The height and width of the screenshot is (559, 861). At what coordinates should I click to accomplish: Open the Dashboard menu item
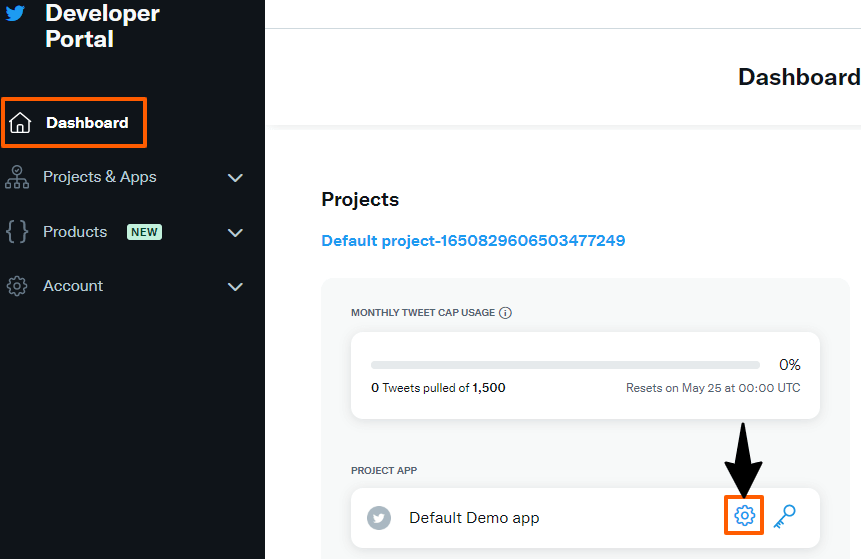tap(74, 122)
